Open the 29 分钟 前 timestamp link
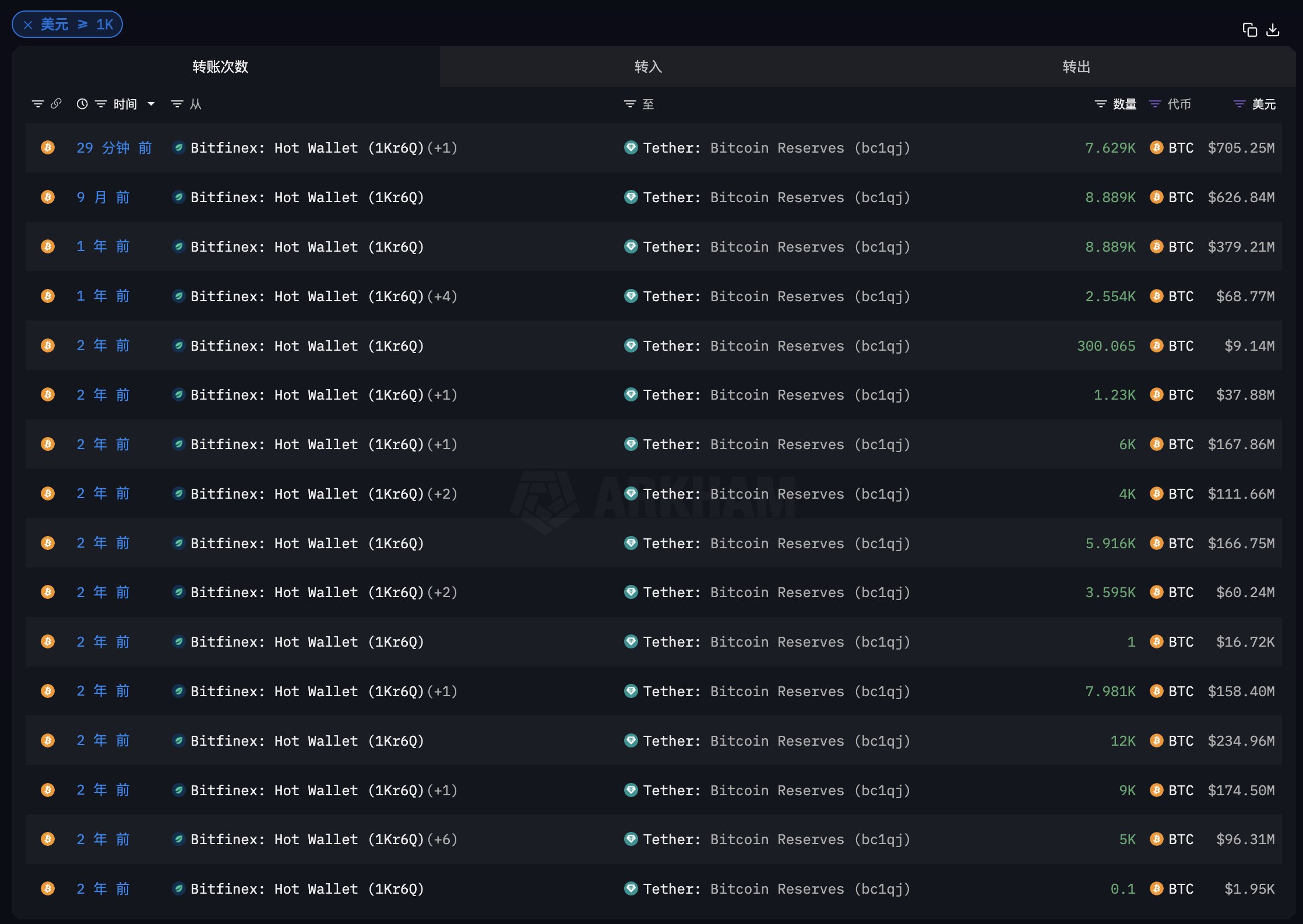 114,147
